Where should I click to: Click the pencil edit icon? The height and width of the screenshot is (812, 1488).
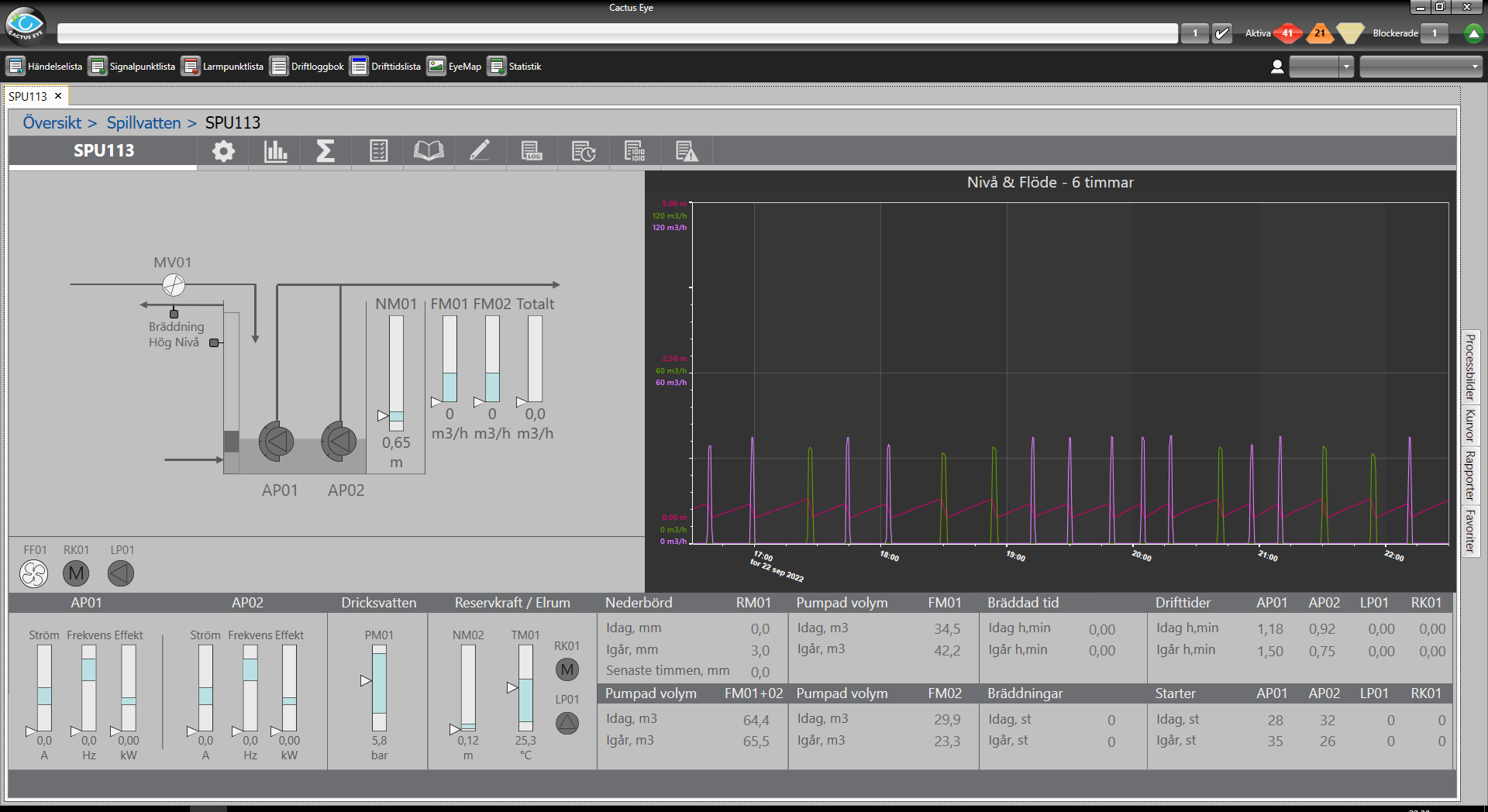480,151
